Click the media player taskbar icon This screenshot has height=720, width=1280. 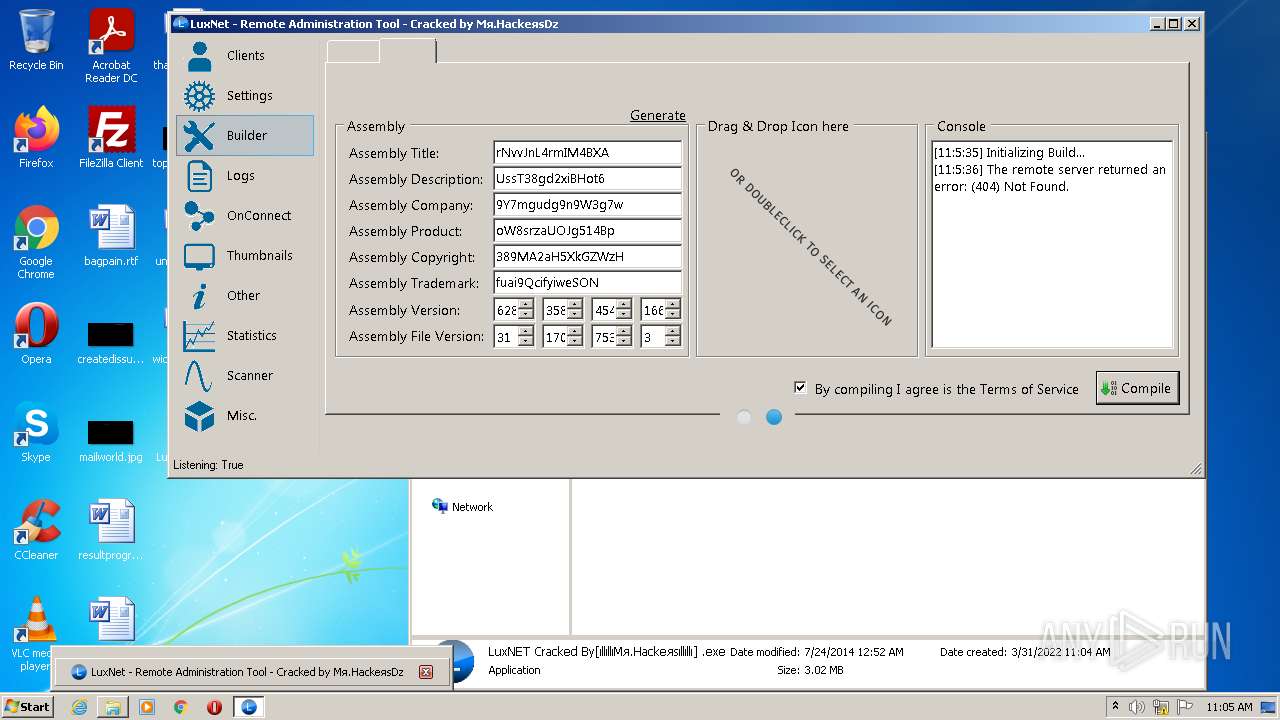point(147,707)
